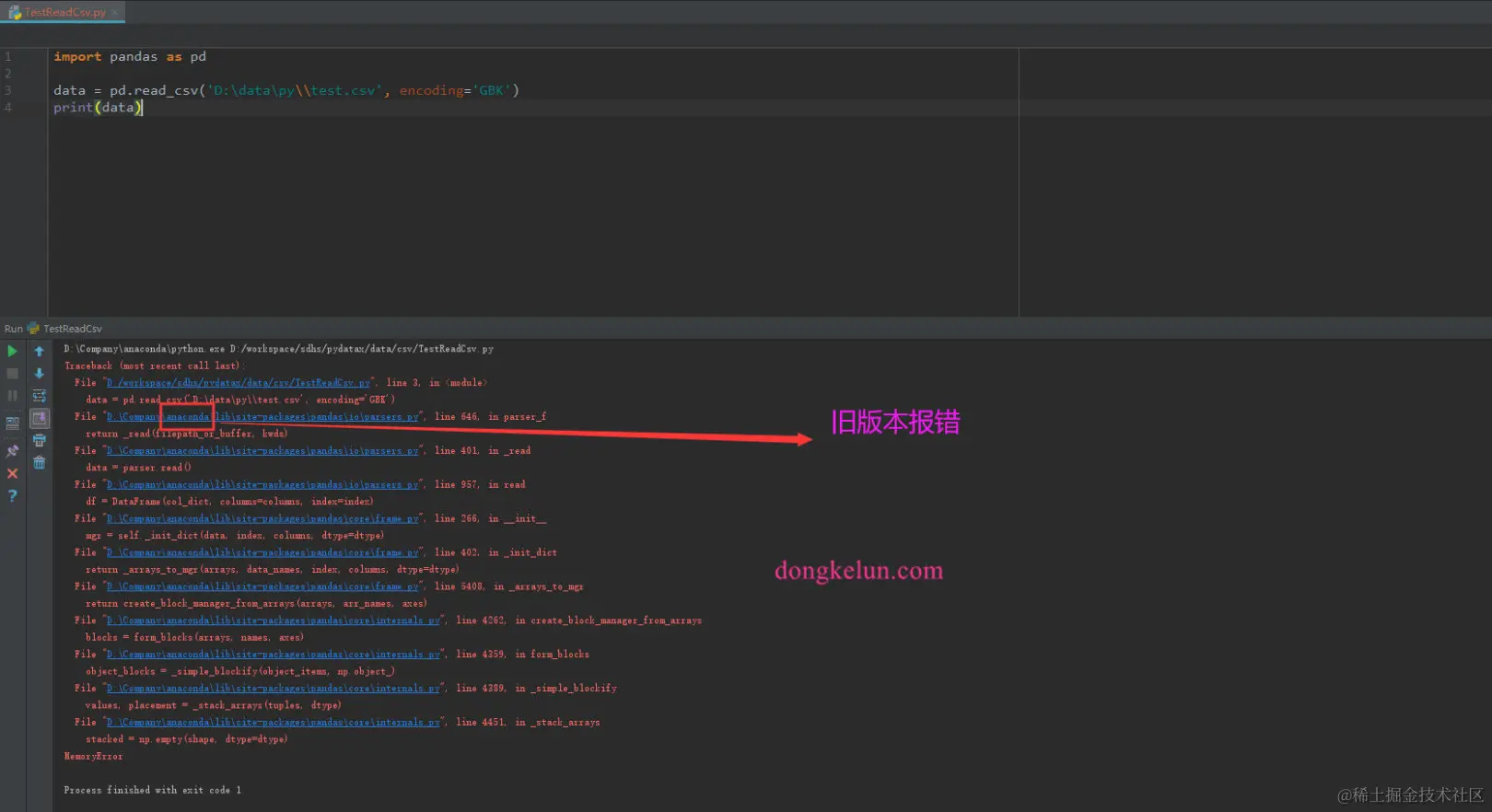1492x812 pixels.
Task: Open the parsers.py link for line 646
Action: tap(262, 417)
